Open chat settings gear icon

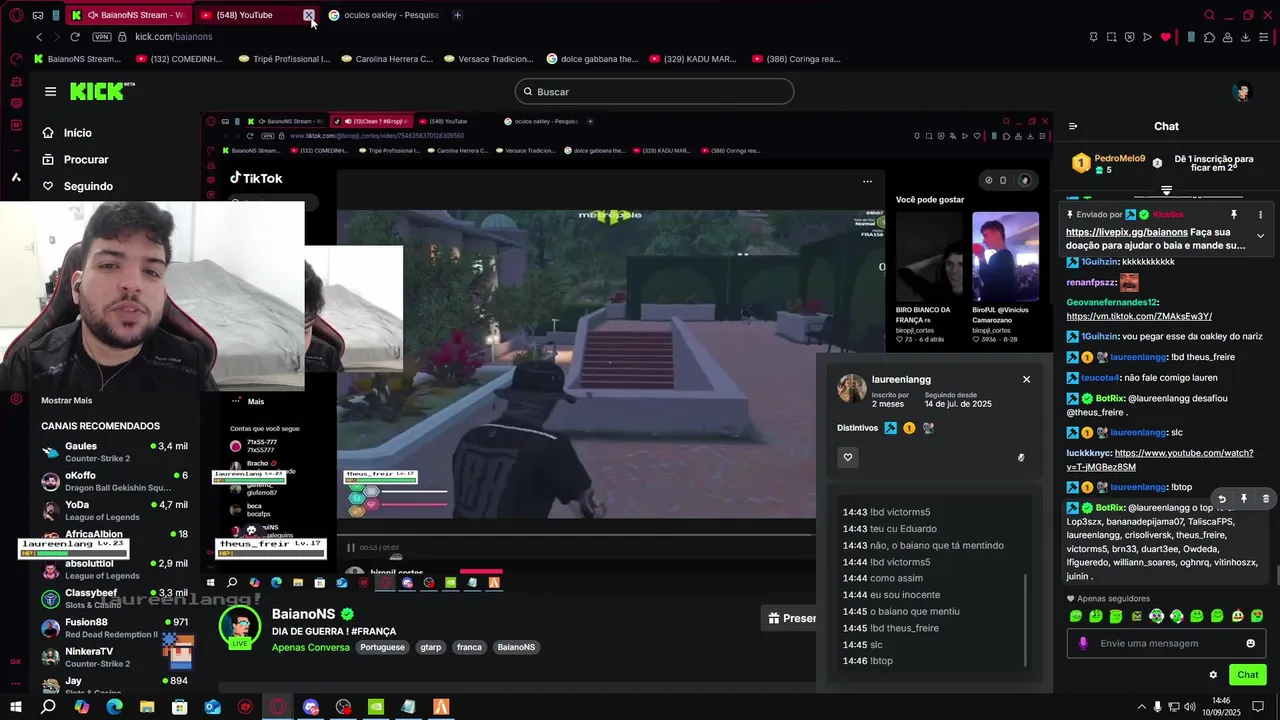pyautogui.click(x=1213, y=675)
